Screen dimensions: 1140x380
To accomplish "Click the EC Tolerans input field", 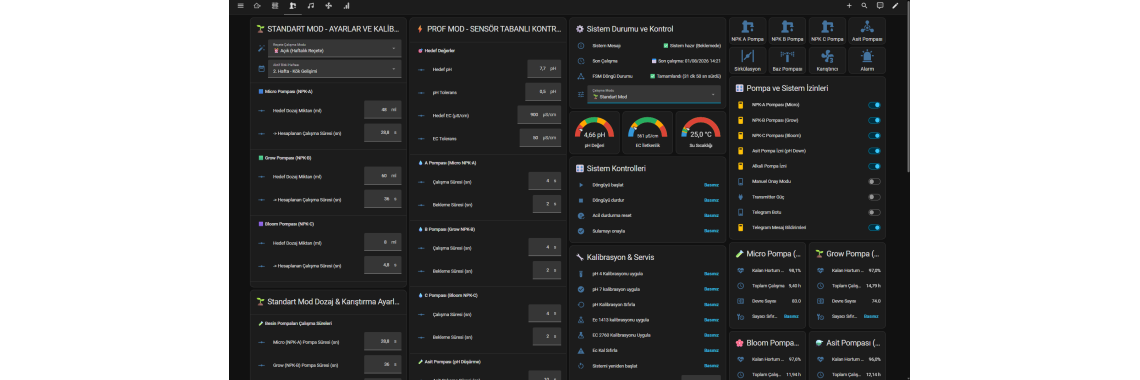I will point(539,137).
